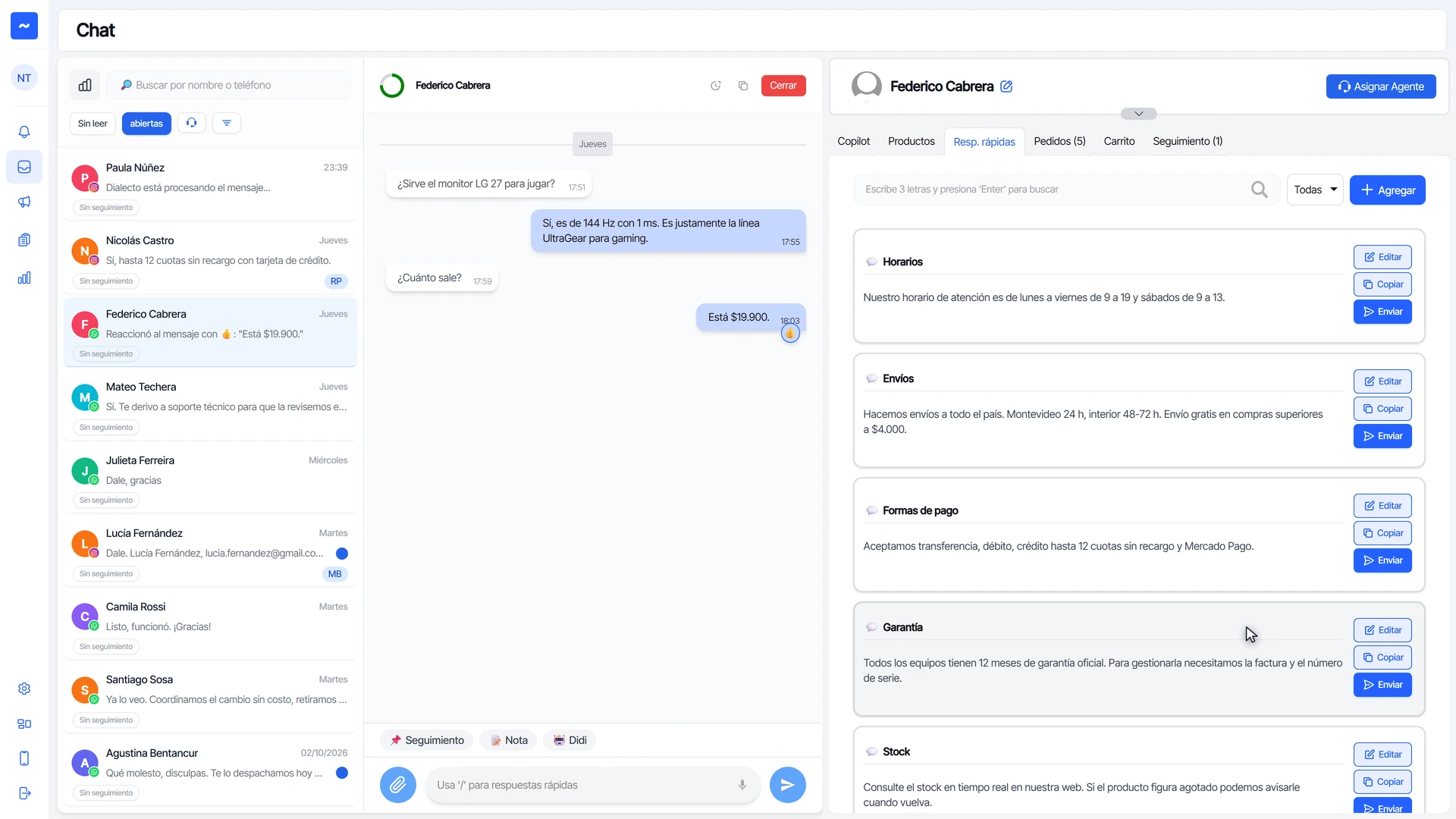
Task: Send the Garantía quick reply
Action: tap(1382, 685)
